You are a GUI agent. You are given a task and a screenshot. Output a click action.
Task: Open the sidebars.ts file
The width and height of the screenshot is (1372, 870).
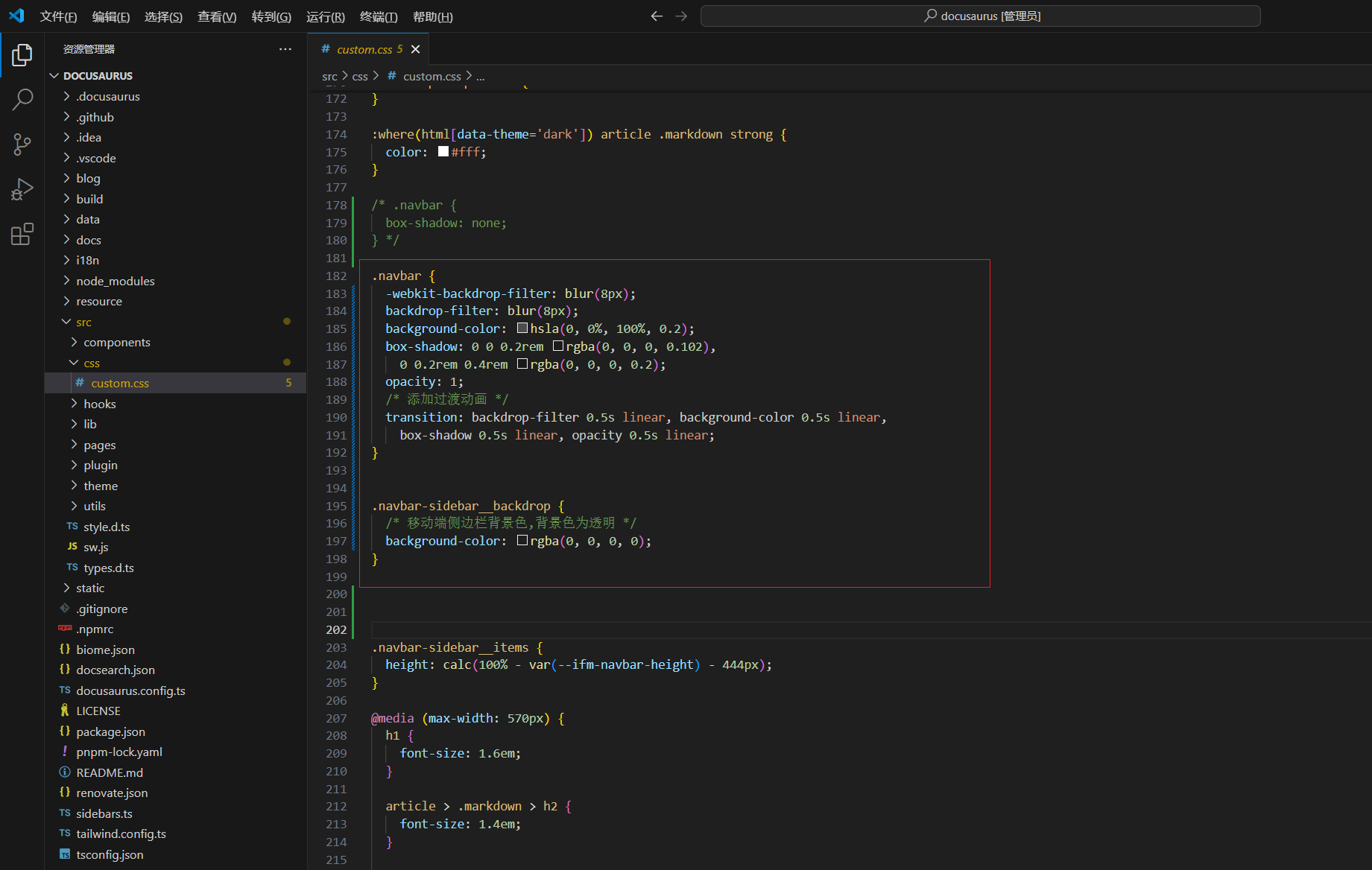(x=104, y=813)
